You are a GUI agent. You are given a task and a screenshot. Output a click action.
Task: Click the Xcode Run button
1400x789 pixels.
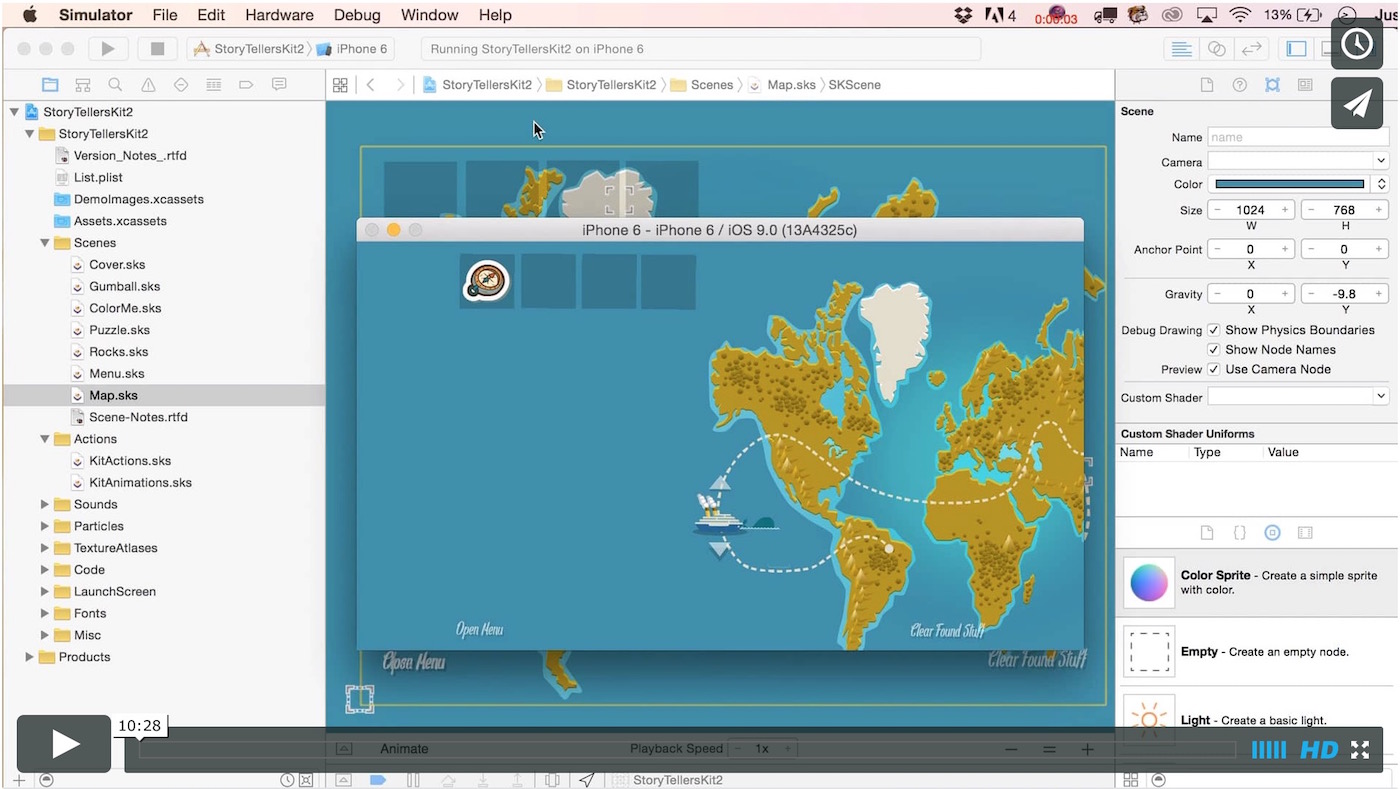tap(108, 49)
